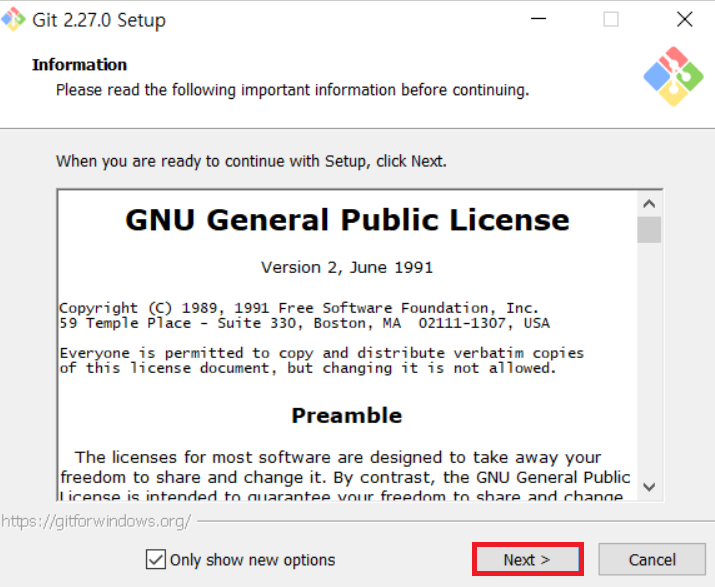This screenshot has height=587, width=715.
Task: Click the license scrollbar down arrow
Action: coord(649,487)
